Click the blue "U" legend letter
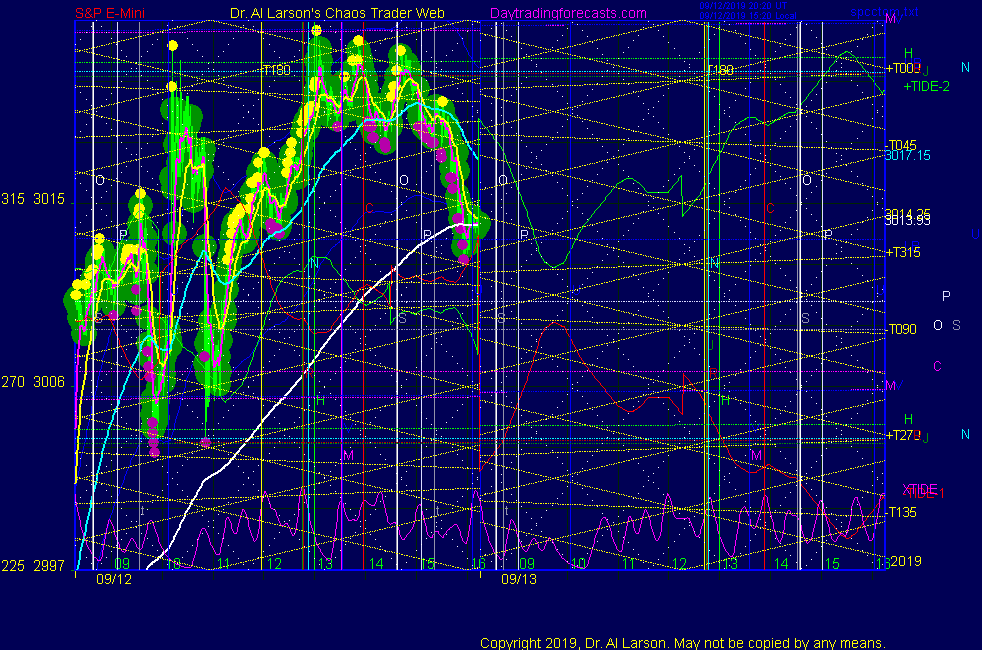Viewport: 982px width, 650px height. click(975, 234)
